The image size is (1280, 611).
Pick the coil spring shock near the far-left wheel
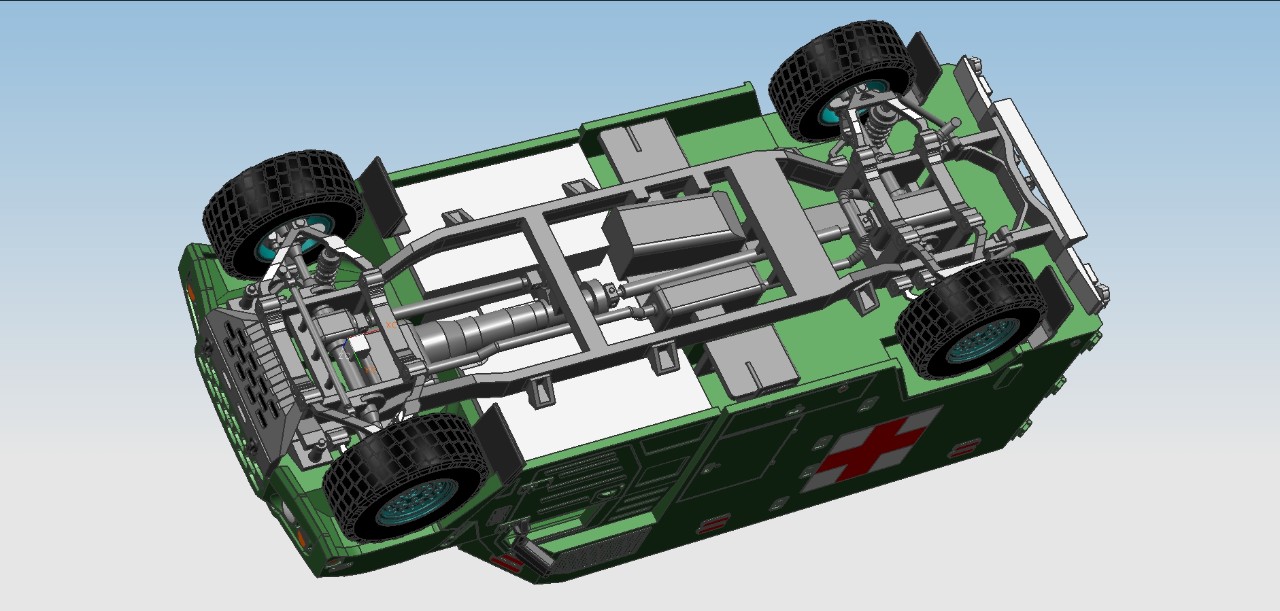click(327, 264)
